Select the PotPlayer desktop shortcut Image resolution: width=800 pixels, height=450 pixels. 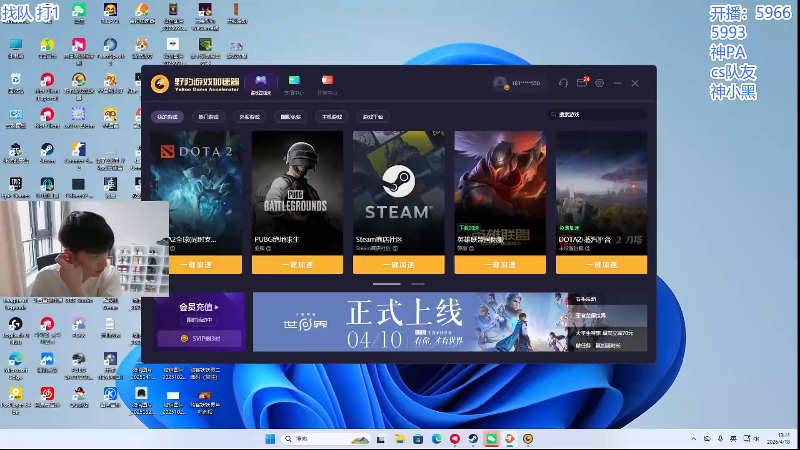[15, 400]
